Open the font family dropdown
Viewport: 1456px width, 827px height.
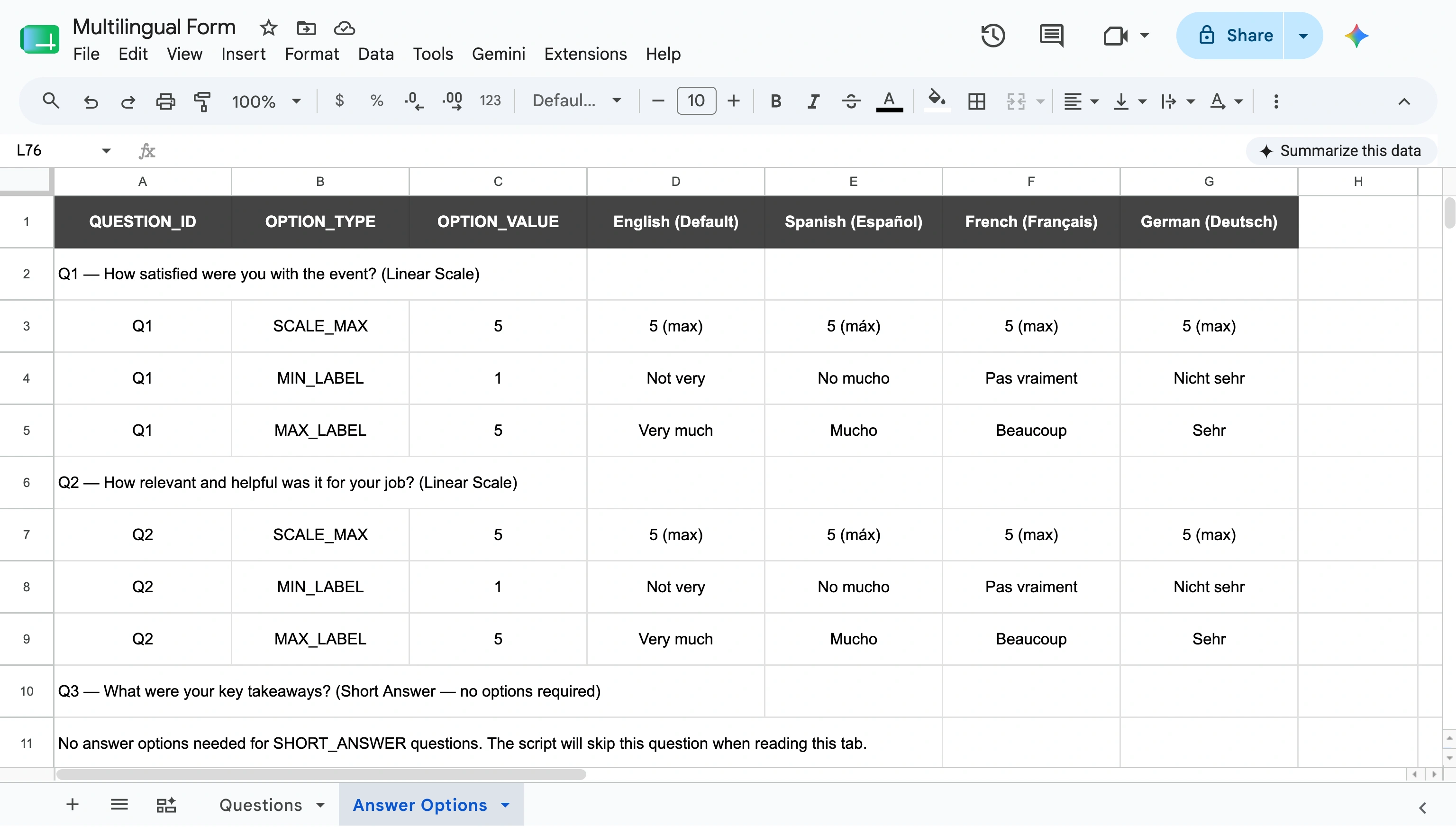[576, 101]
